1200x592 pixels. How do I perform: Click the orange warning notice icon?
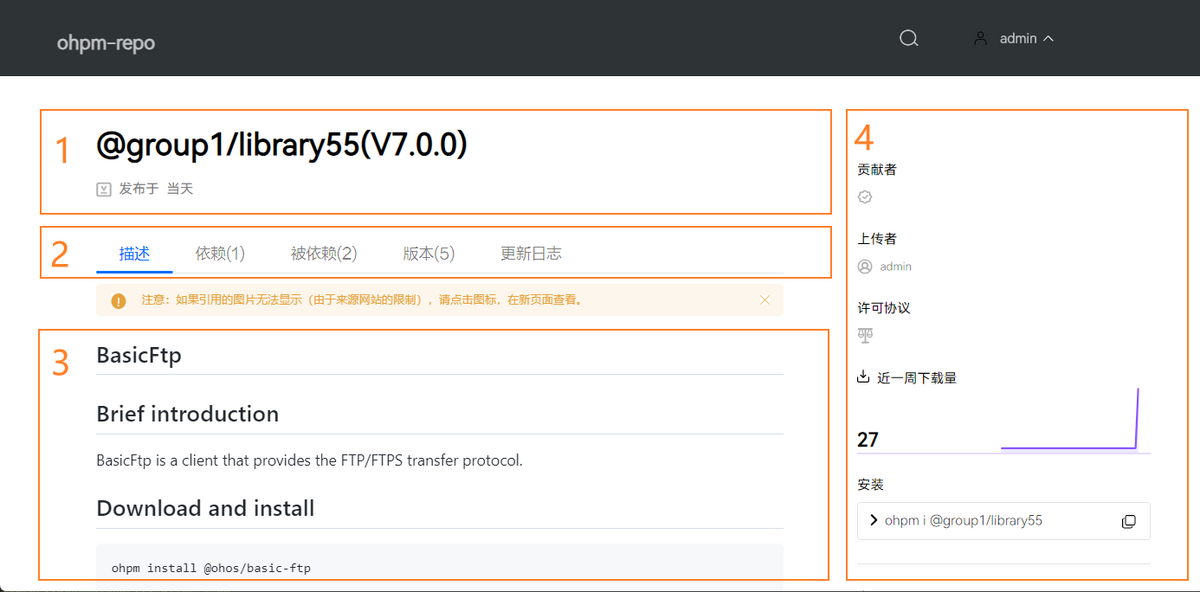pyautogui.click(x=119, y=300)
